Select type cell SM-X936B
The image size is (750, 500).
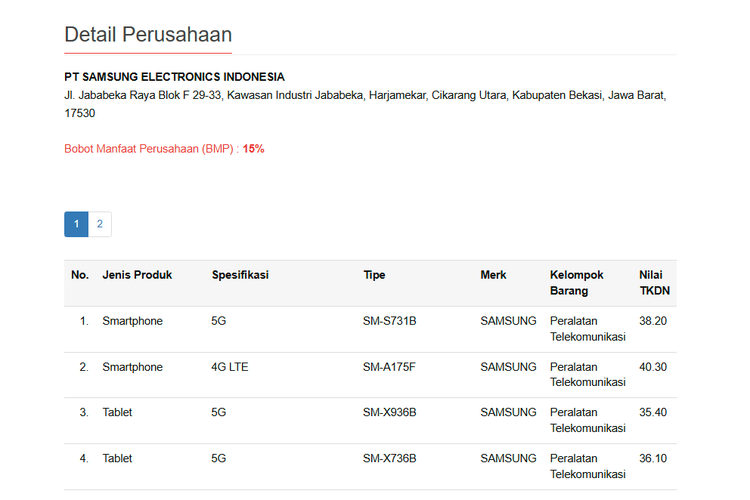(389, 412)
